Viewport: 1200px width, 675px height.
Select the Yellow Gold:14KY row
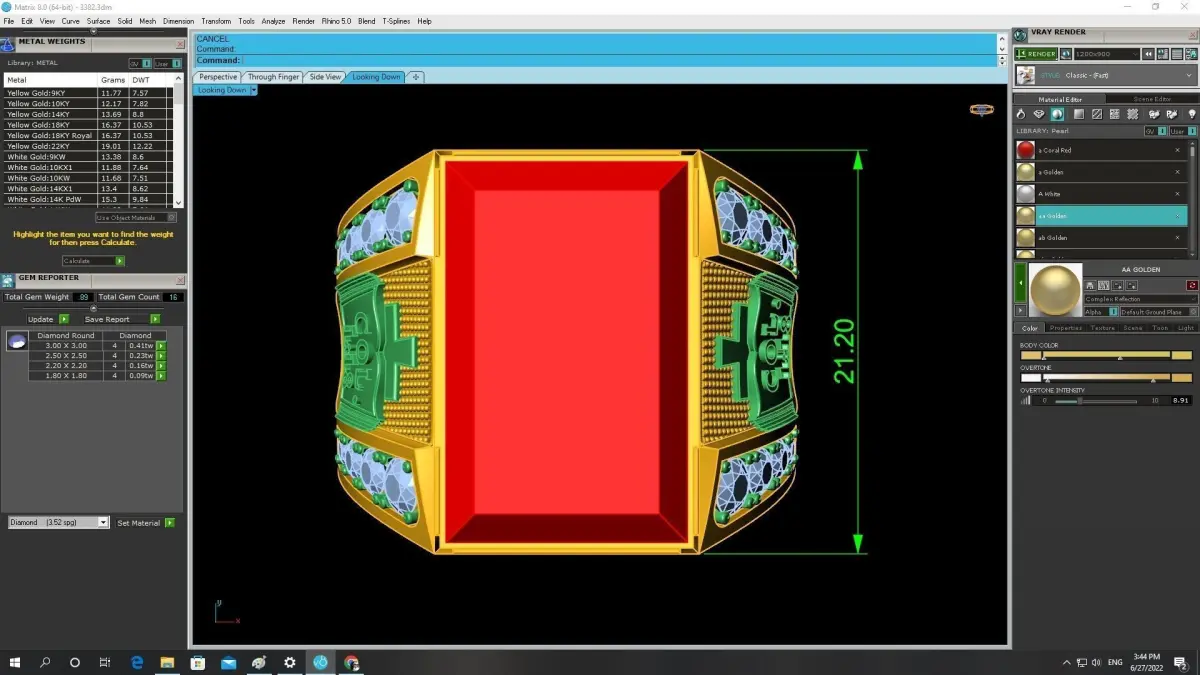(88, 114)
